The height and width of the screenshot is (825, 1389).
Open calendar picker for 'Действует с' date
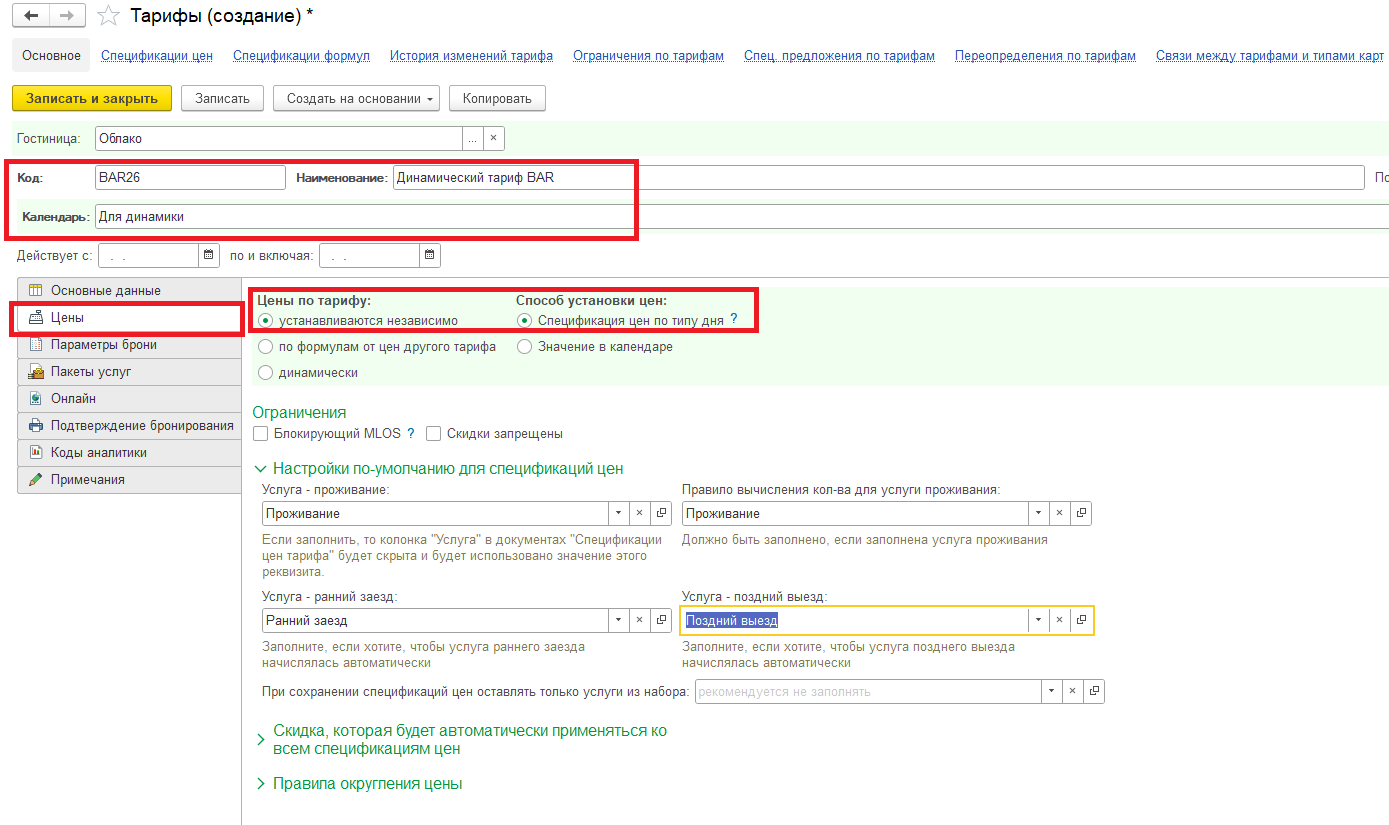pos(209,255)
